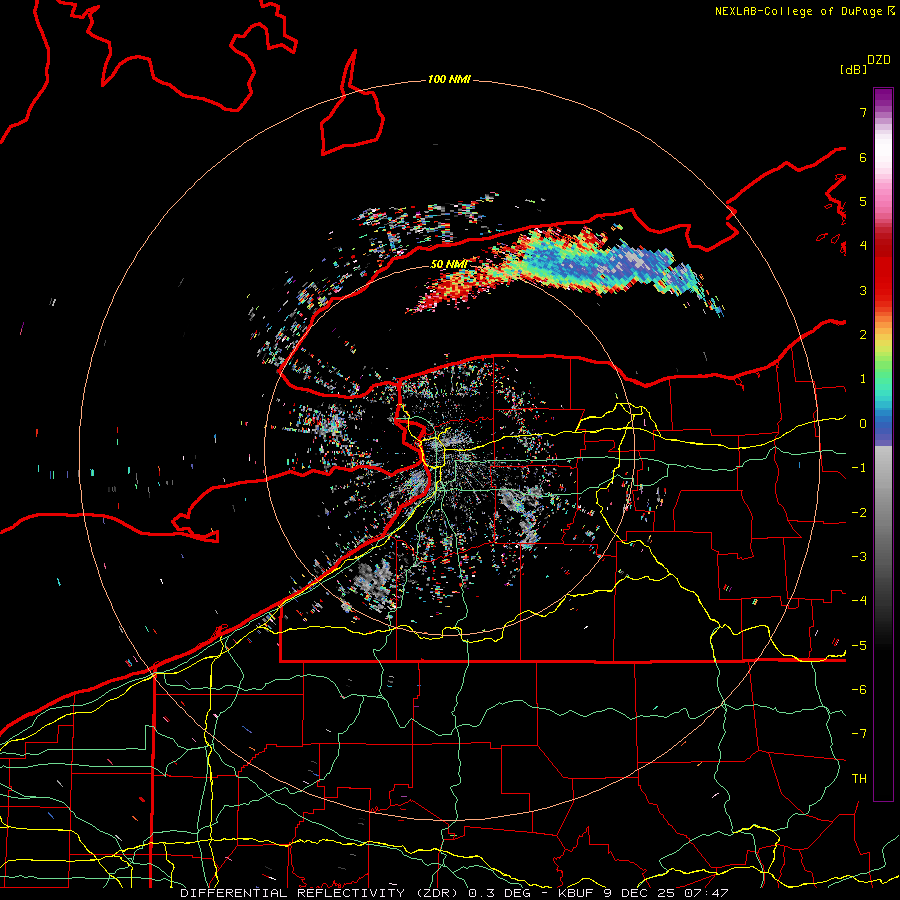Click the -5 value on color scale
Screen dimensions: 900x900
tap(859, 646)
